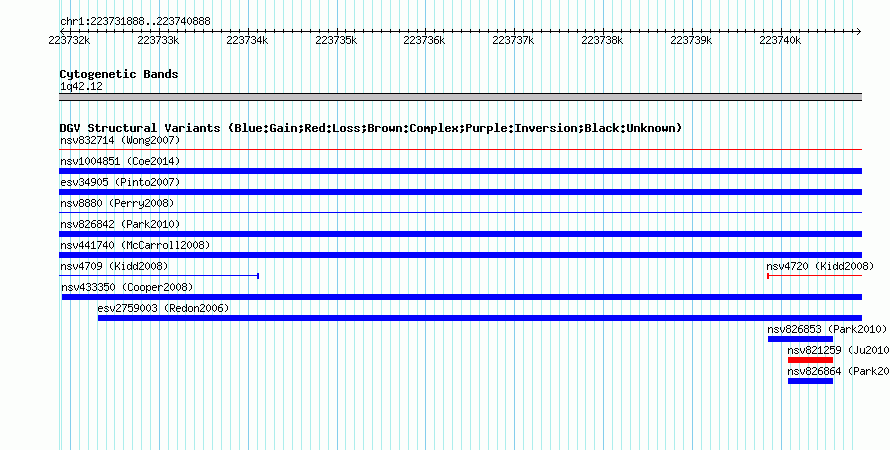The height and width of the screenshot is (450, 890).
Task: Open the nsv1004851 (Coe2014) label
Action: [120, 161]
